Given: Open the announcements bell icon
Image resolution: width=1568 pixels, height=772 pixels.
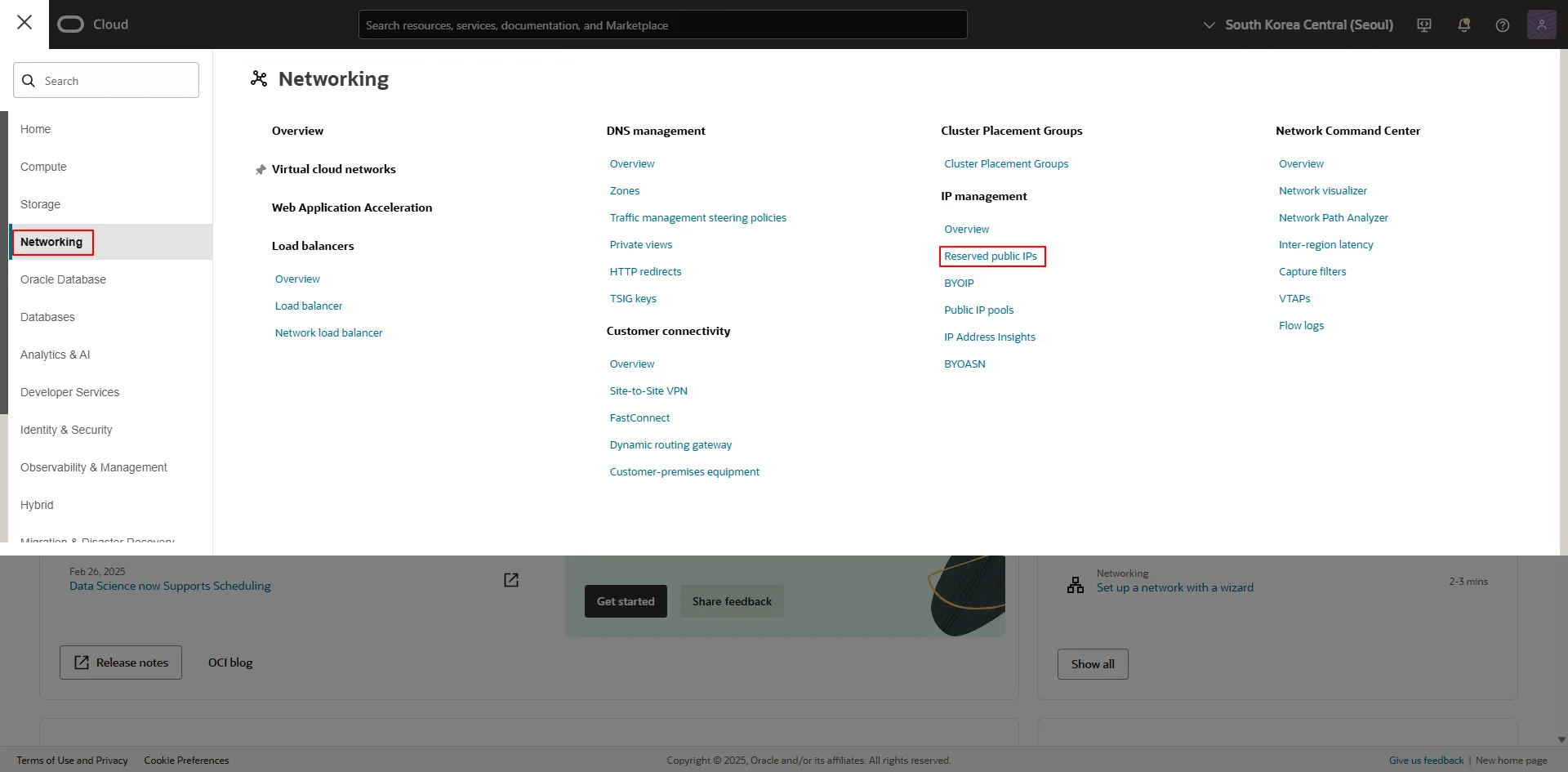Looking at the screenshot, I should pyautogui.click(x=1463, y=25).
